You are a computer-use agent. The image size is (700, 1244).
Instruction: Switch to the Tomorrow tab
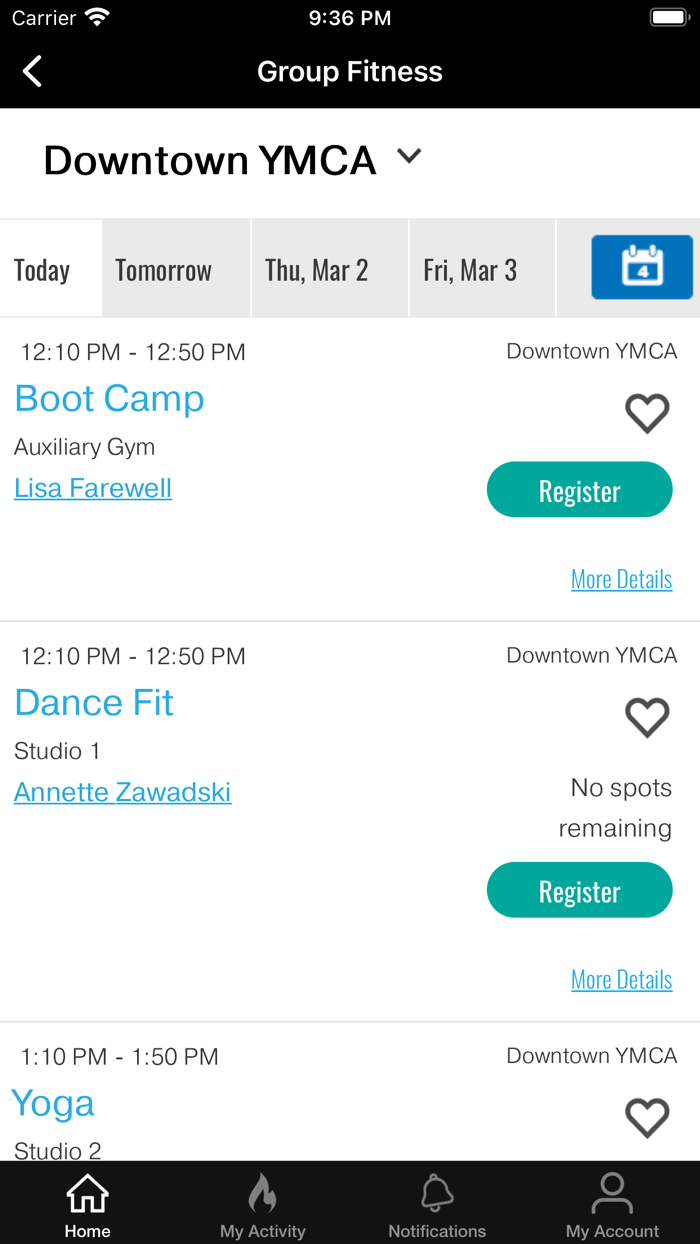point(164,270)
